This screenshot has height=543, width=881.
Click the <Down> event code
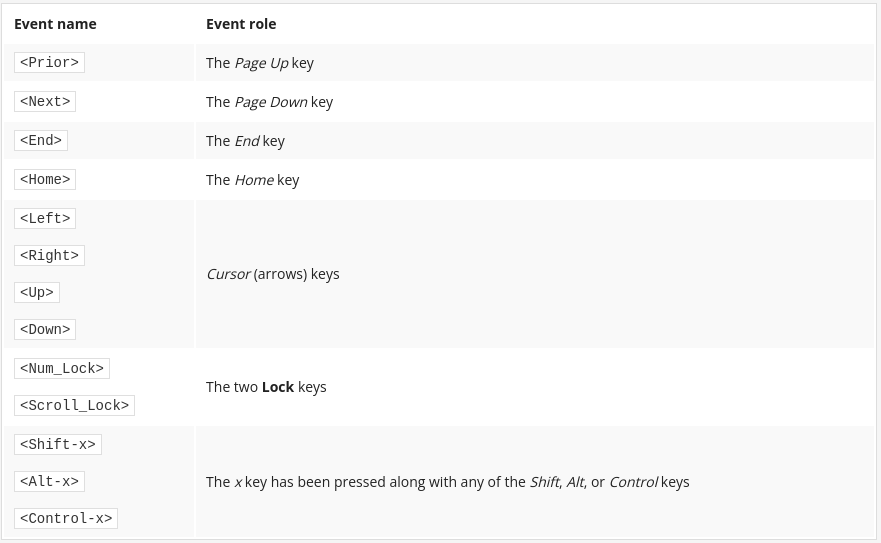[x=45, y=330]
